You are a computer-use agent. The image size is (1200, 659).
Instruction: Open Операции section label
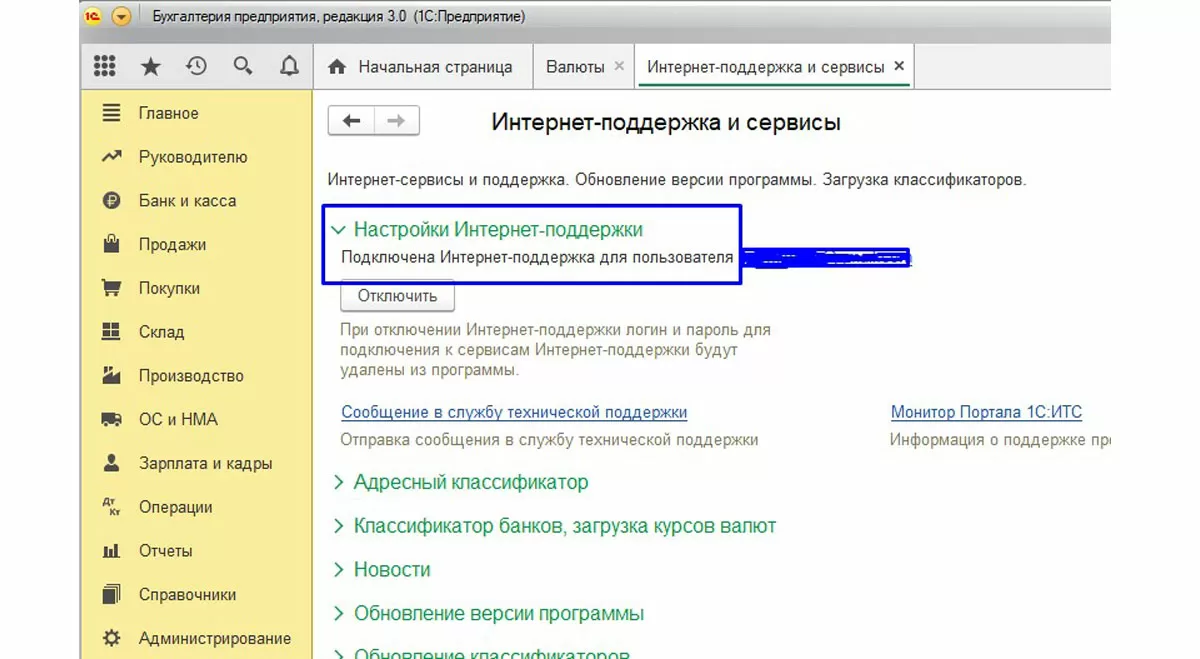pyautogui.click(x=175, y=507)
